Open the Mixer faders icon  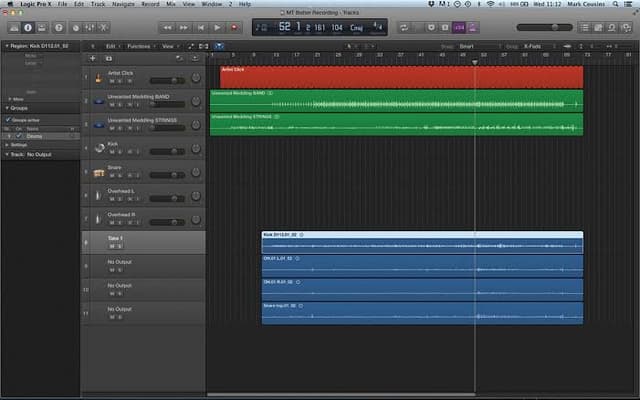click(89, 28)
